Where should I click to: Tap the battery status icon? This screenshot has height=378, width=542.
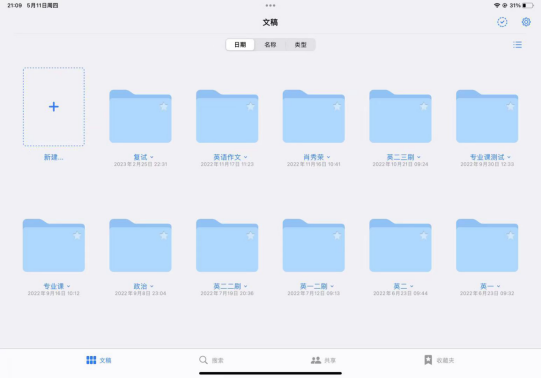coord(528,6)
